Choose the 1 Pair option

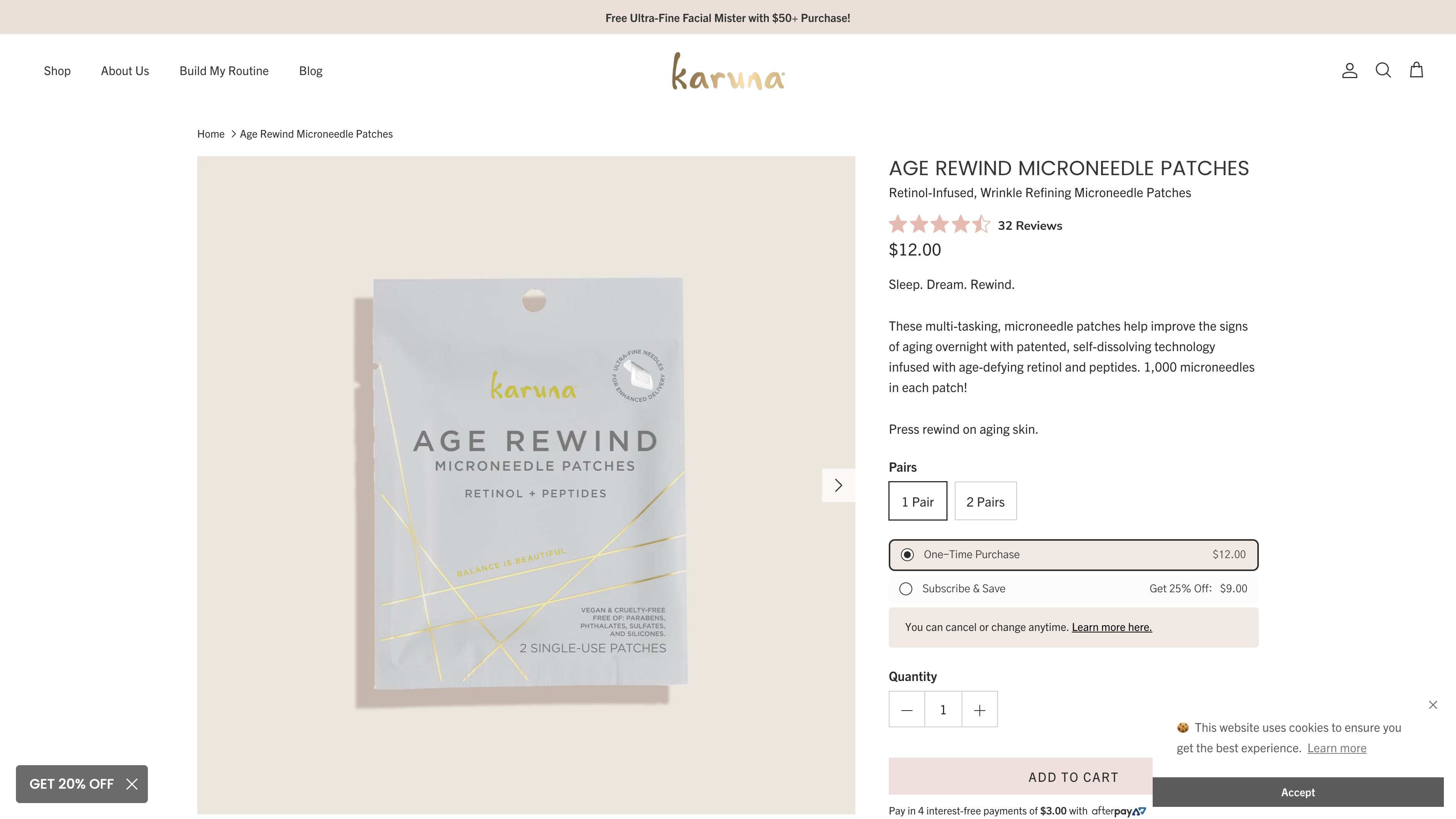pos(917,501)
